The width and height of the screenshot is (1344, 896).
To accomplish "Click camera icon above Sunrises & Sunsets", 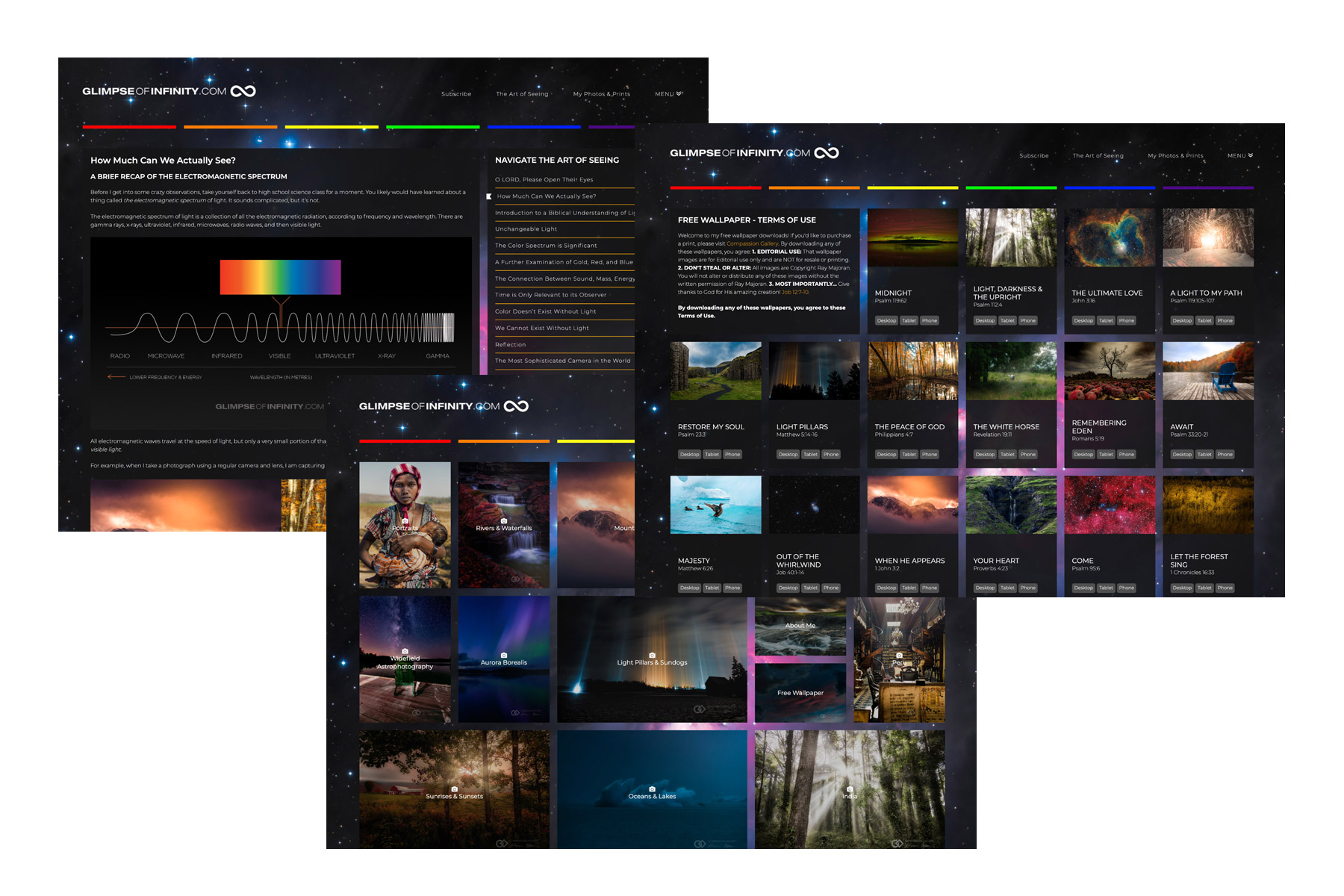I will pyautogui.click(x=454, y=788).
